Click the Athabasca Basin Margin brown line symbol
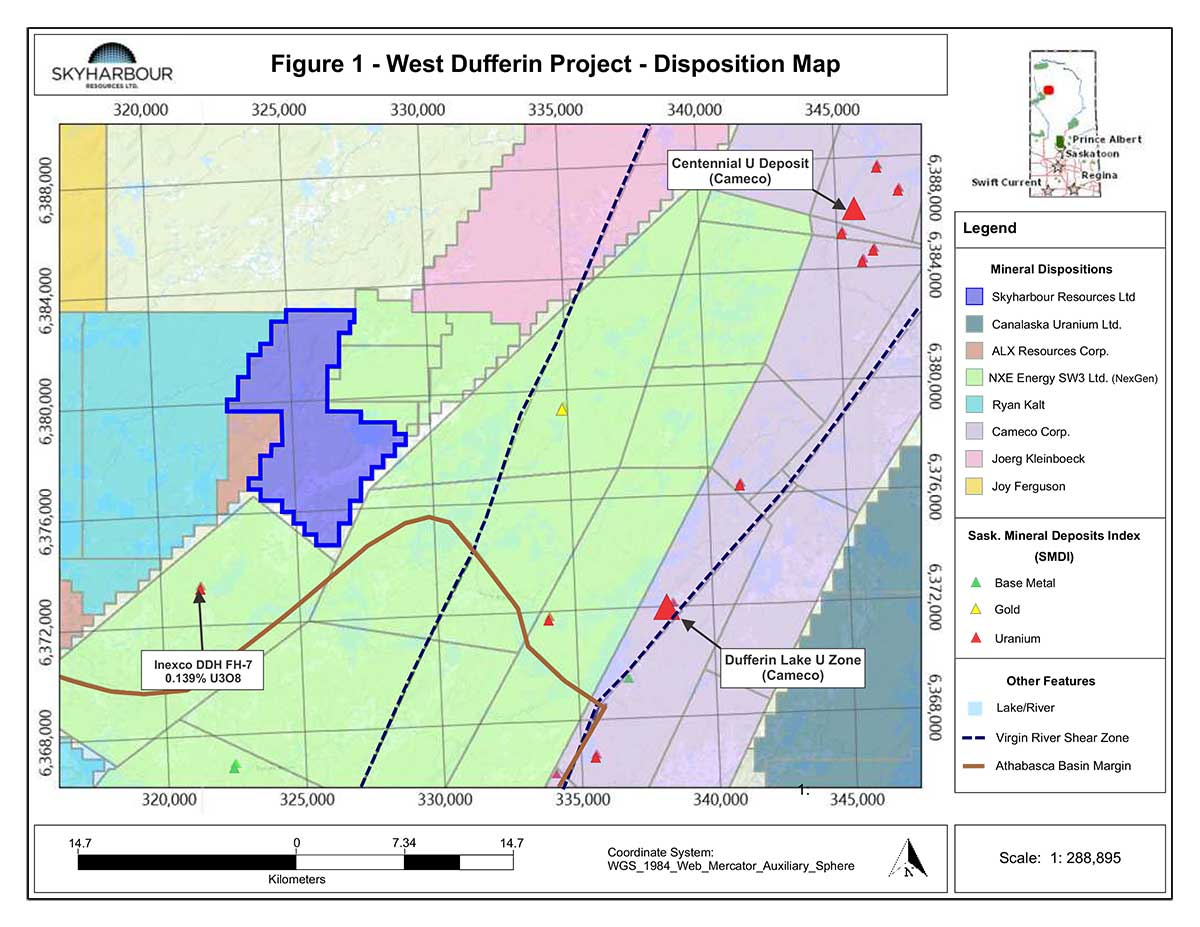Image resolution: width=1200 pixels, height=927 pixels. [x=975, y=767]
